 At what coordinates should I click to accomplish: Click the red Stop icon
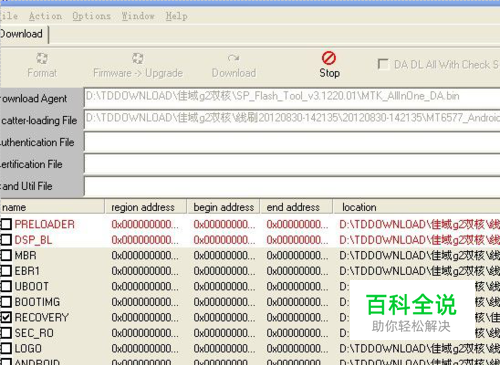(x=329, y=58)
